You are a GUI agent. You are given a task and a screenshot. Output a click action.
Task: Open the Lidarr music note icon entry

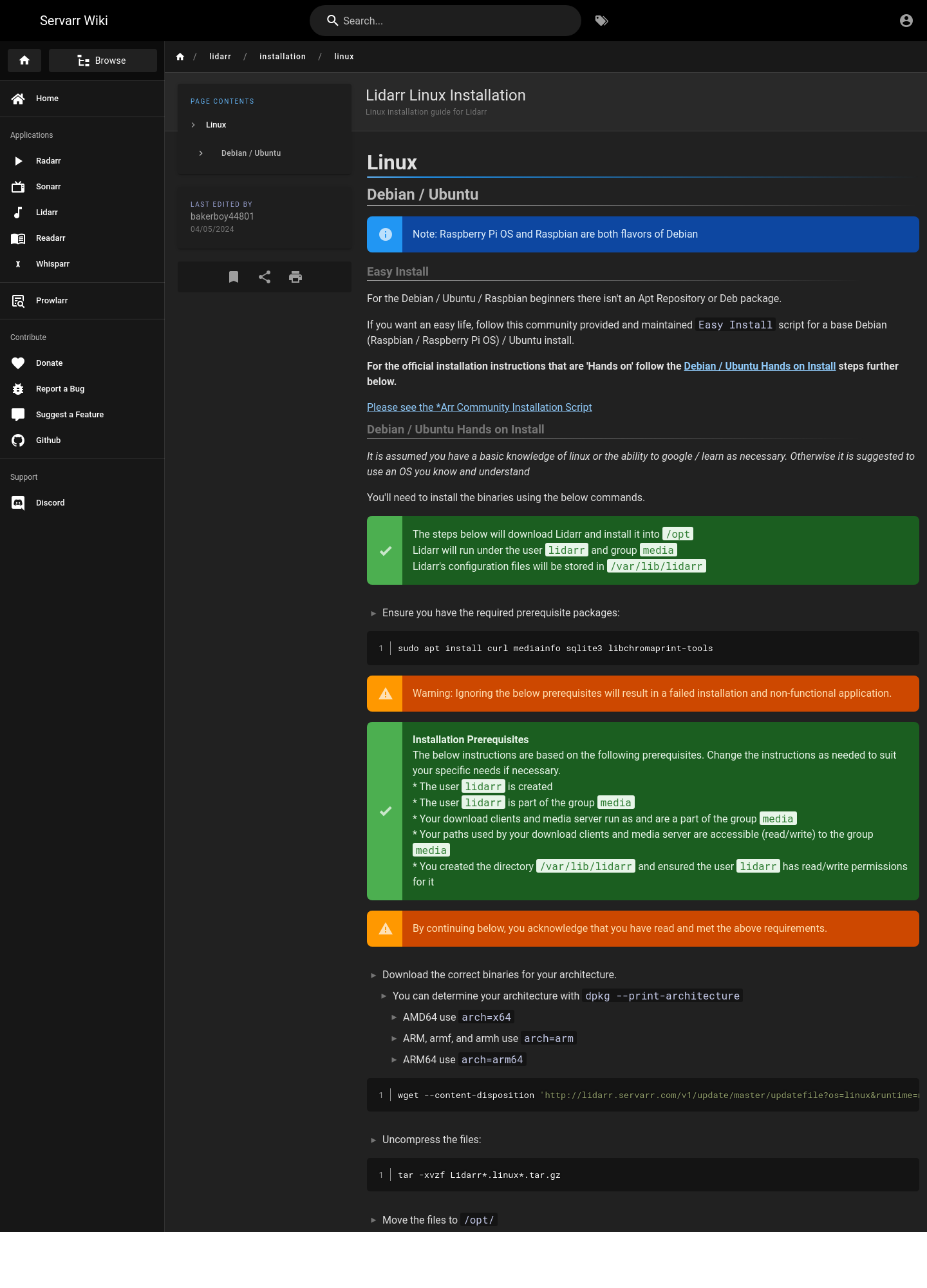(x=18, y=213)
